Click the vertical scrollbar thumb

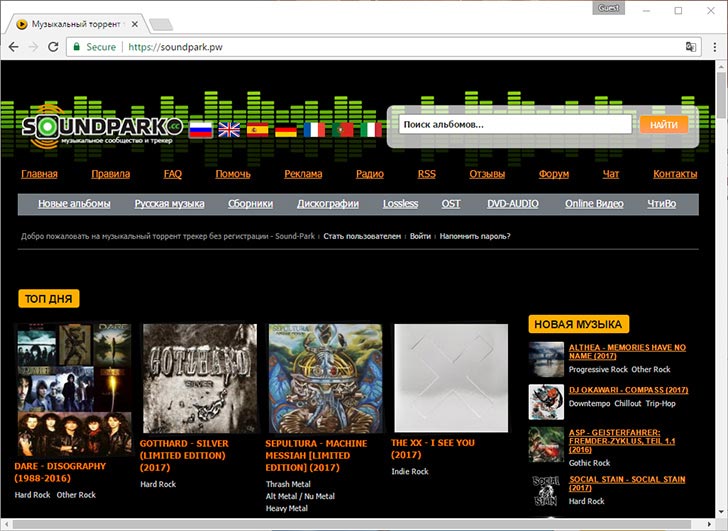[x=721, y=95]
